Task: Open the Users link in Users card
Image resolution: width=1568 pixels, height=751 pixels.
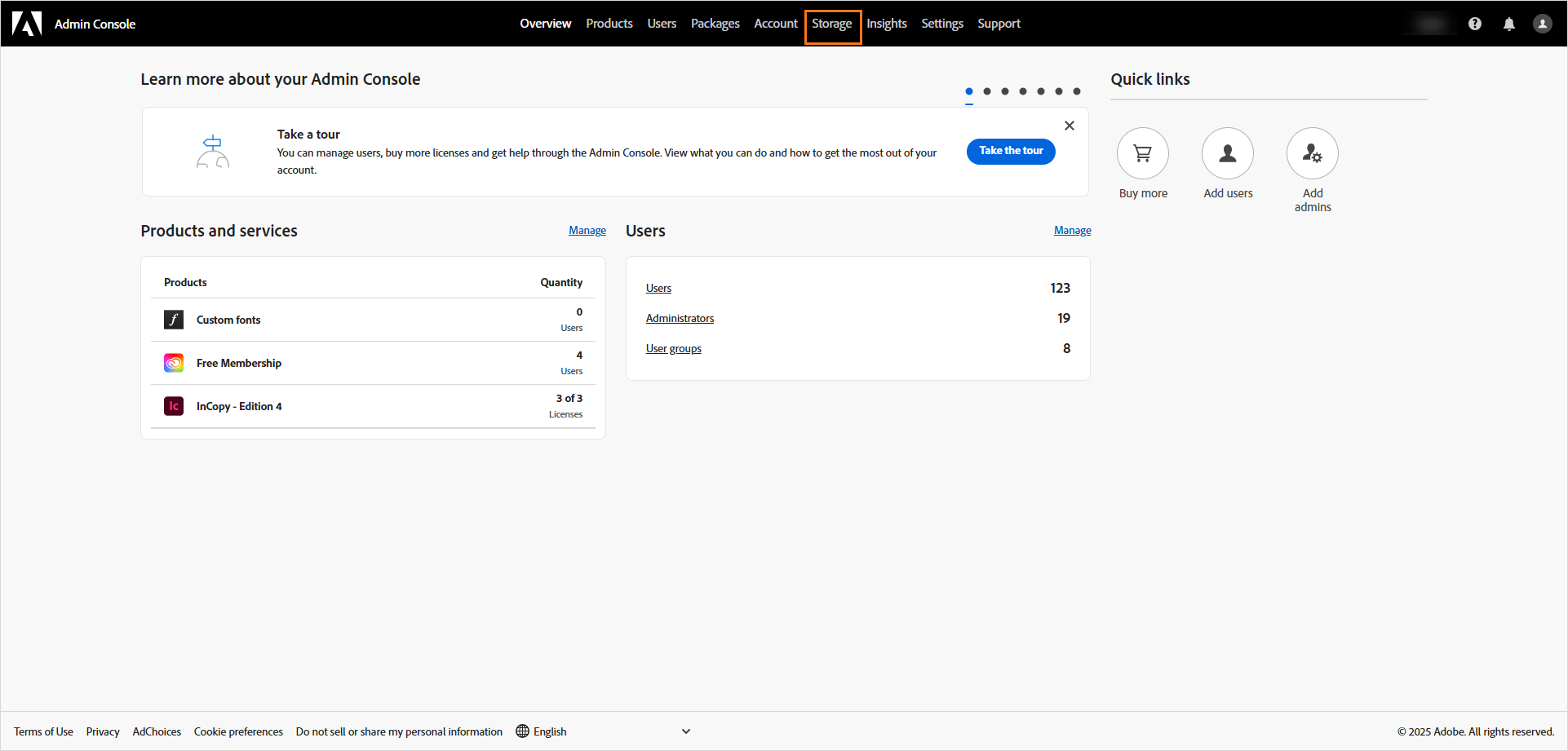Action: tap(658, 288)
